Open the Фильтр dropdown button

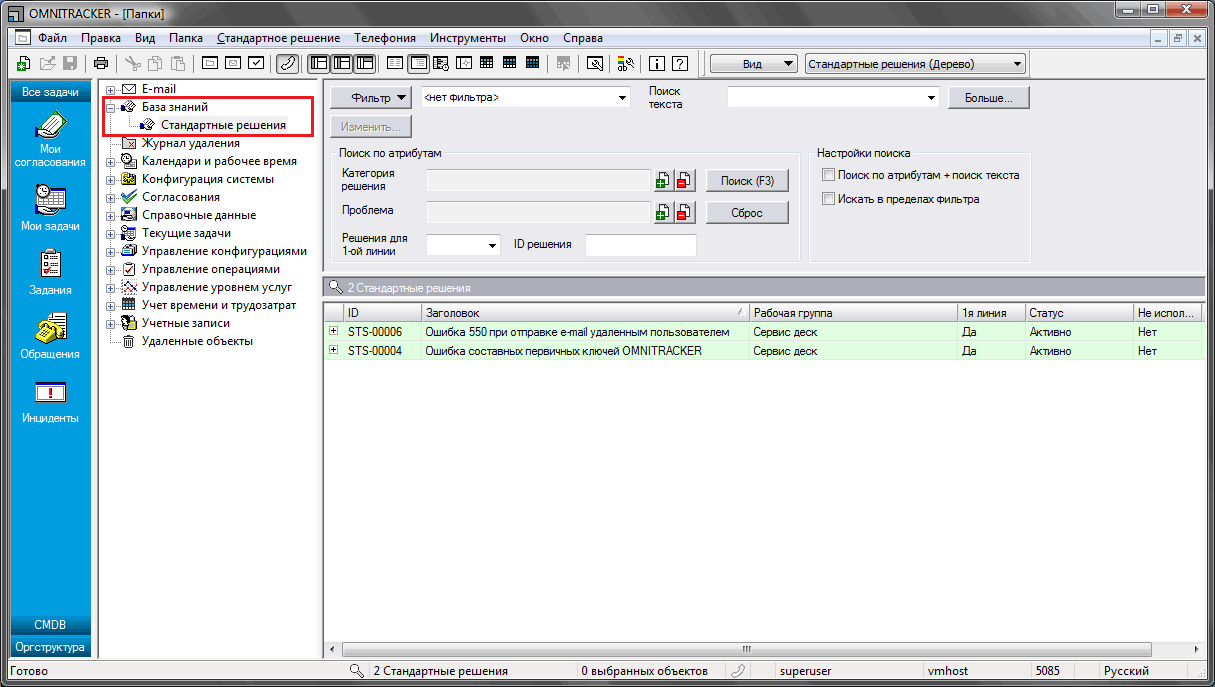tap(371, 97)
